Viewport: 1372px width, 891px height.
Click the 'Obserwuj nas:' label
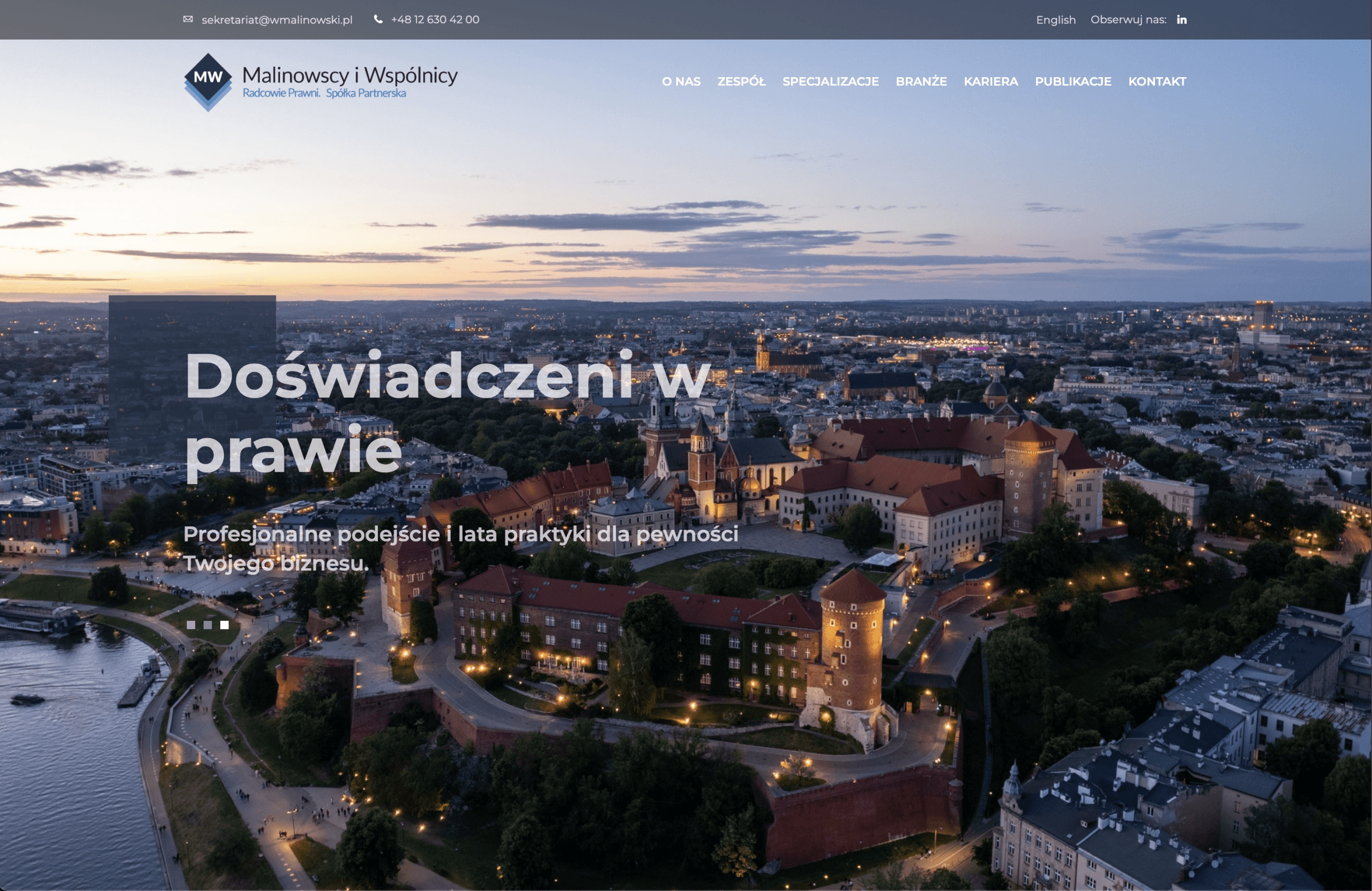click(x=1128, y=20)
